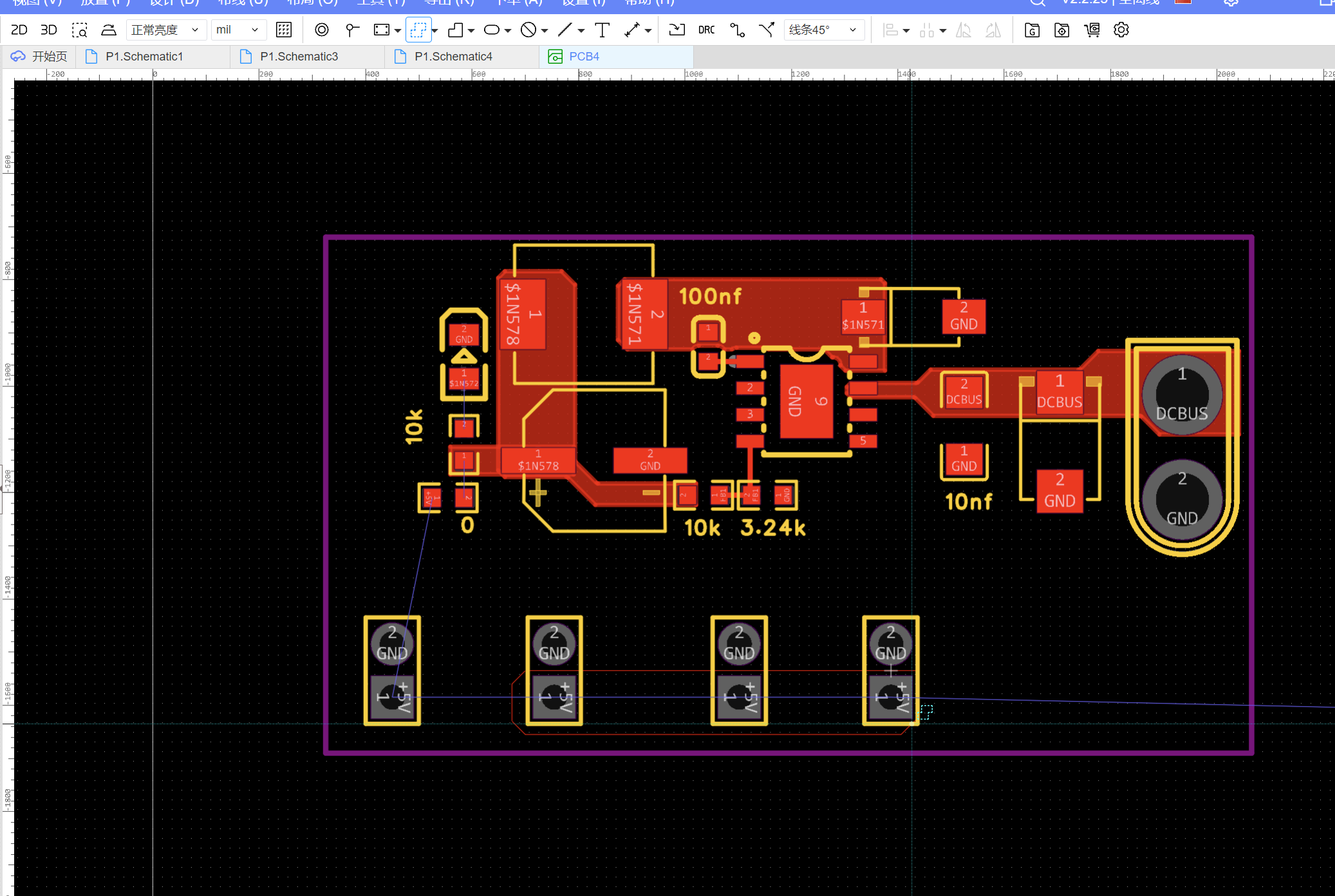Select the Text tool
The width and height of the screenshot is (1335, 896).
602,30
